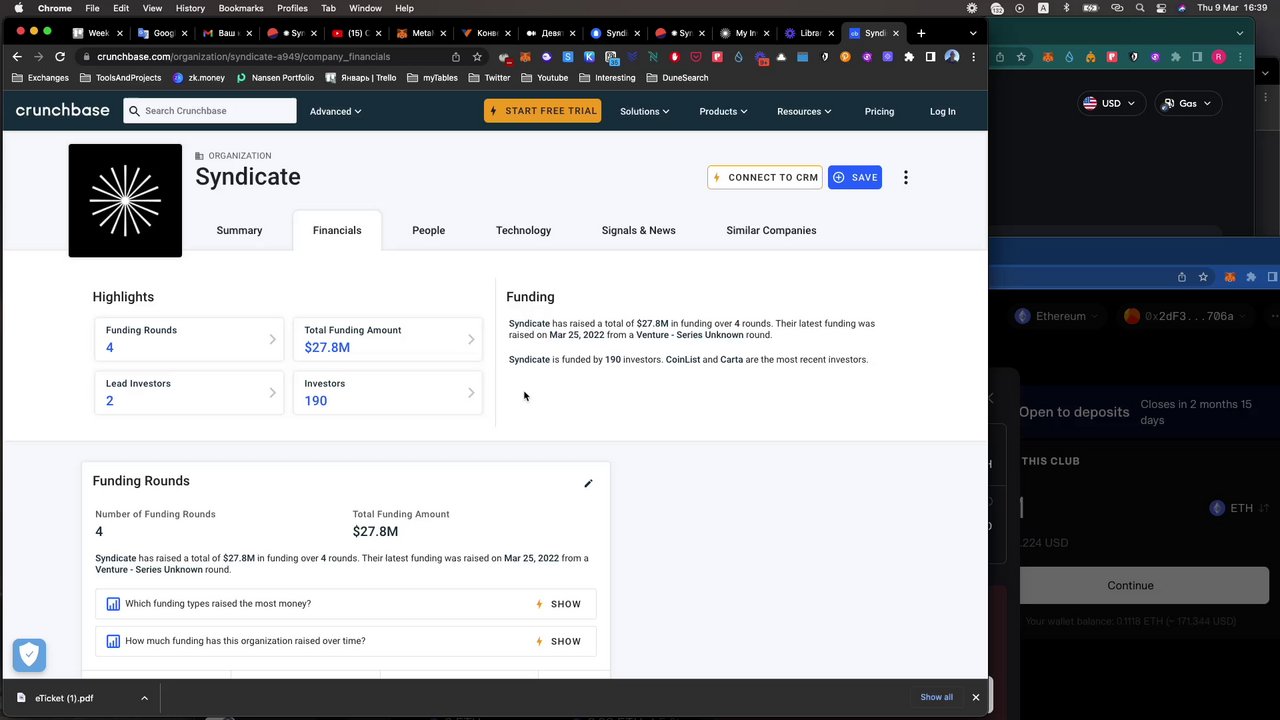Open the Pricing link
This screenshot has width=1280, height=720.
[879, 111]
